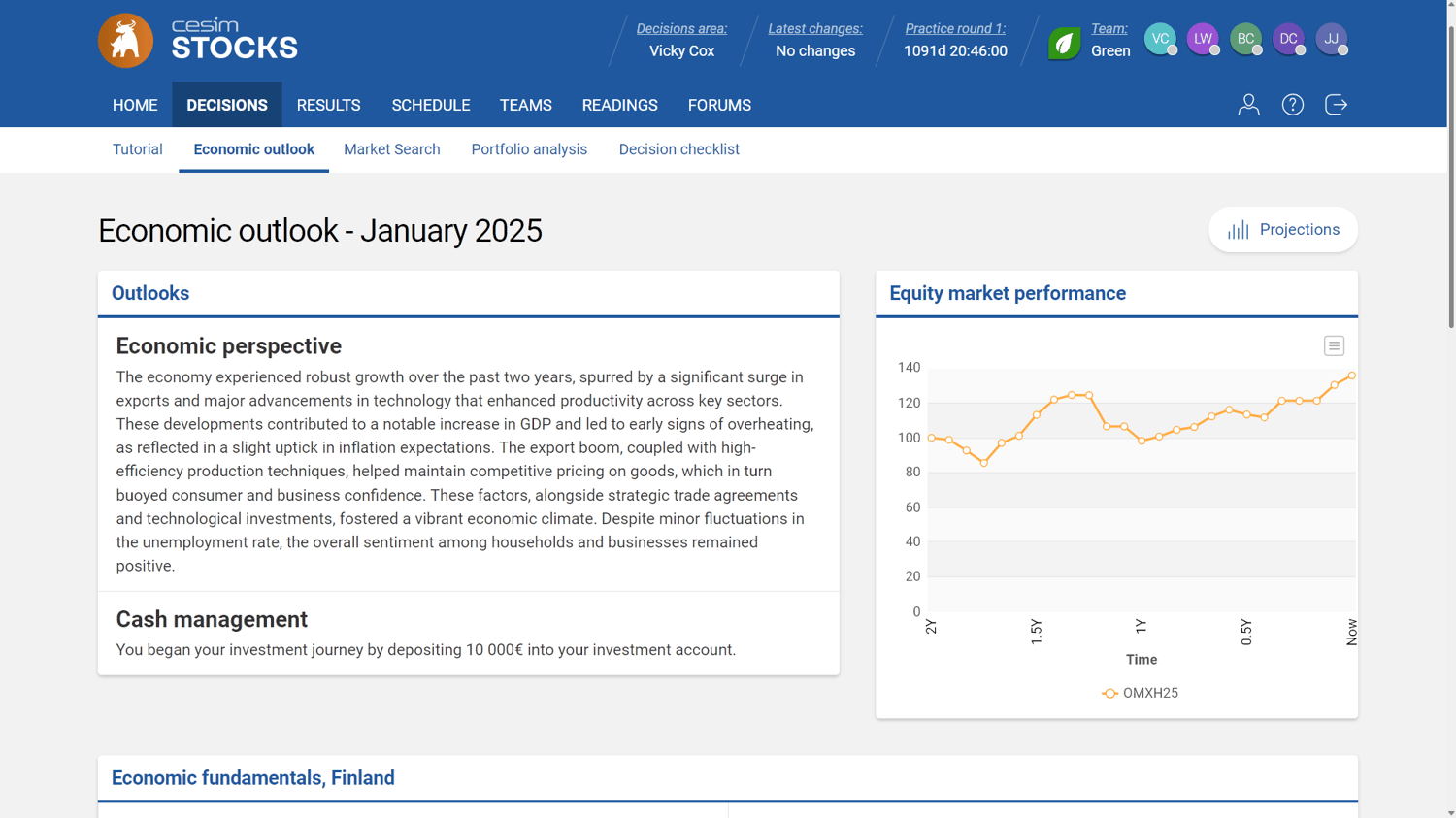Image resolution: width=1456 pixels, height=818 pixels.
Task: Click the green leaf sustainability icon
Action: pos(1064,40)
